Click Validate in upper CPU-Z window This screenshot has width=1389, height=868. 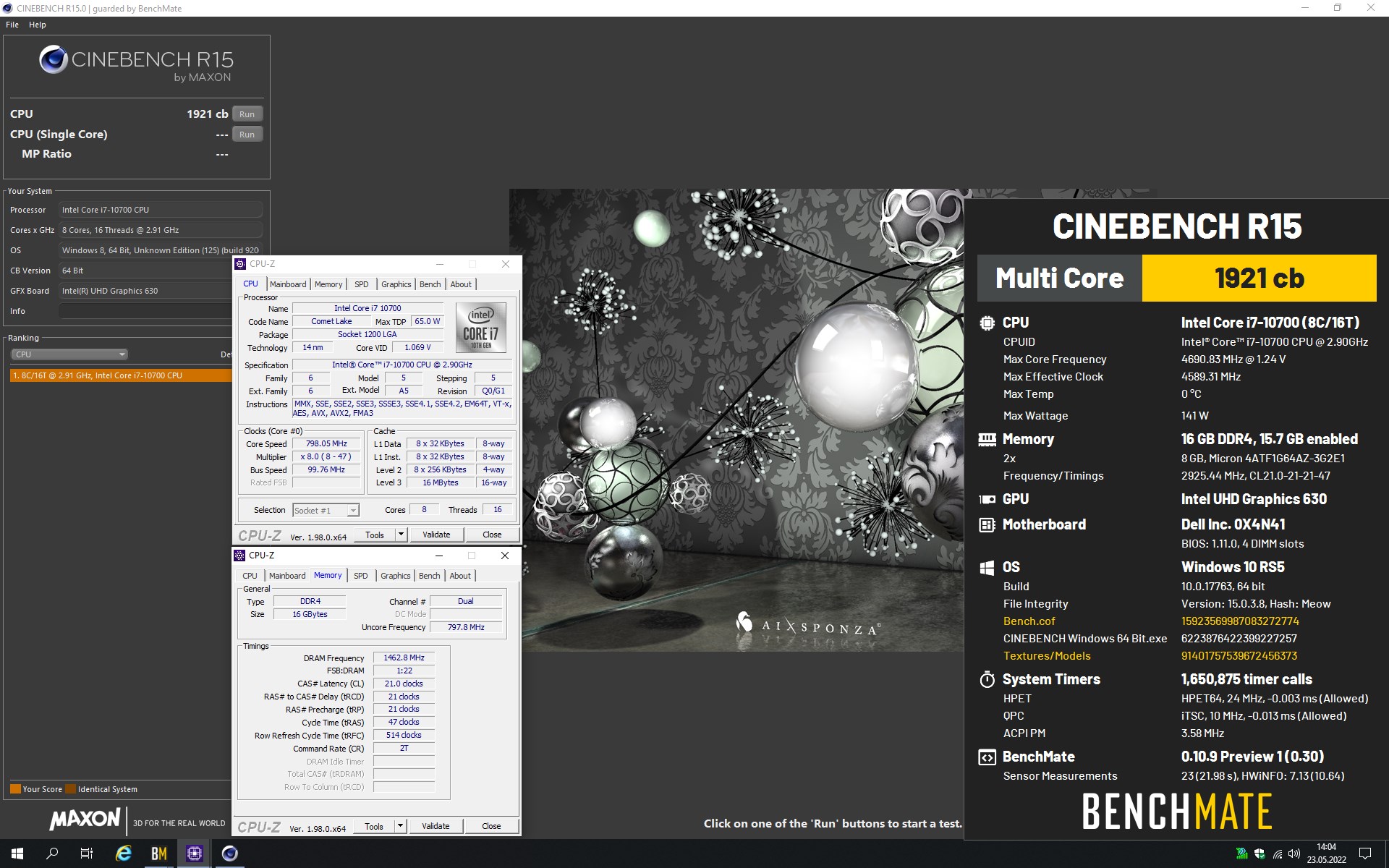click(436, 535)
